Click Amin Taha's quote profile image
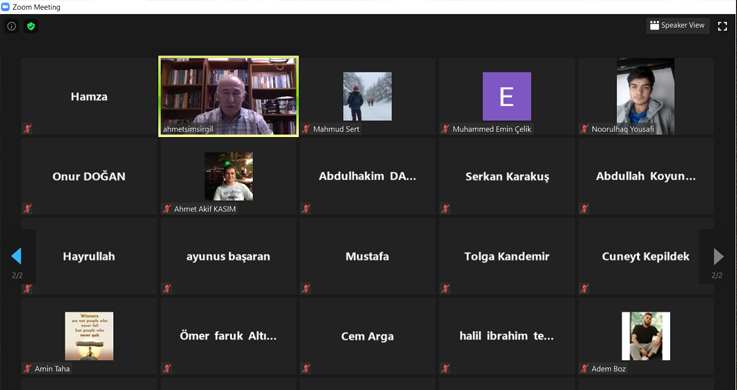737x390 pixels. pyautogui.click(x=89, y=336)
